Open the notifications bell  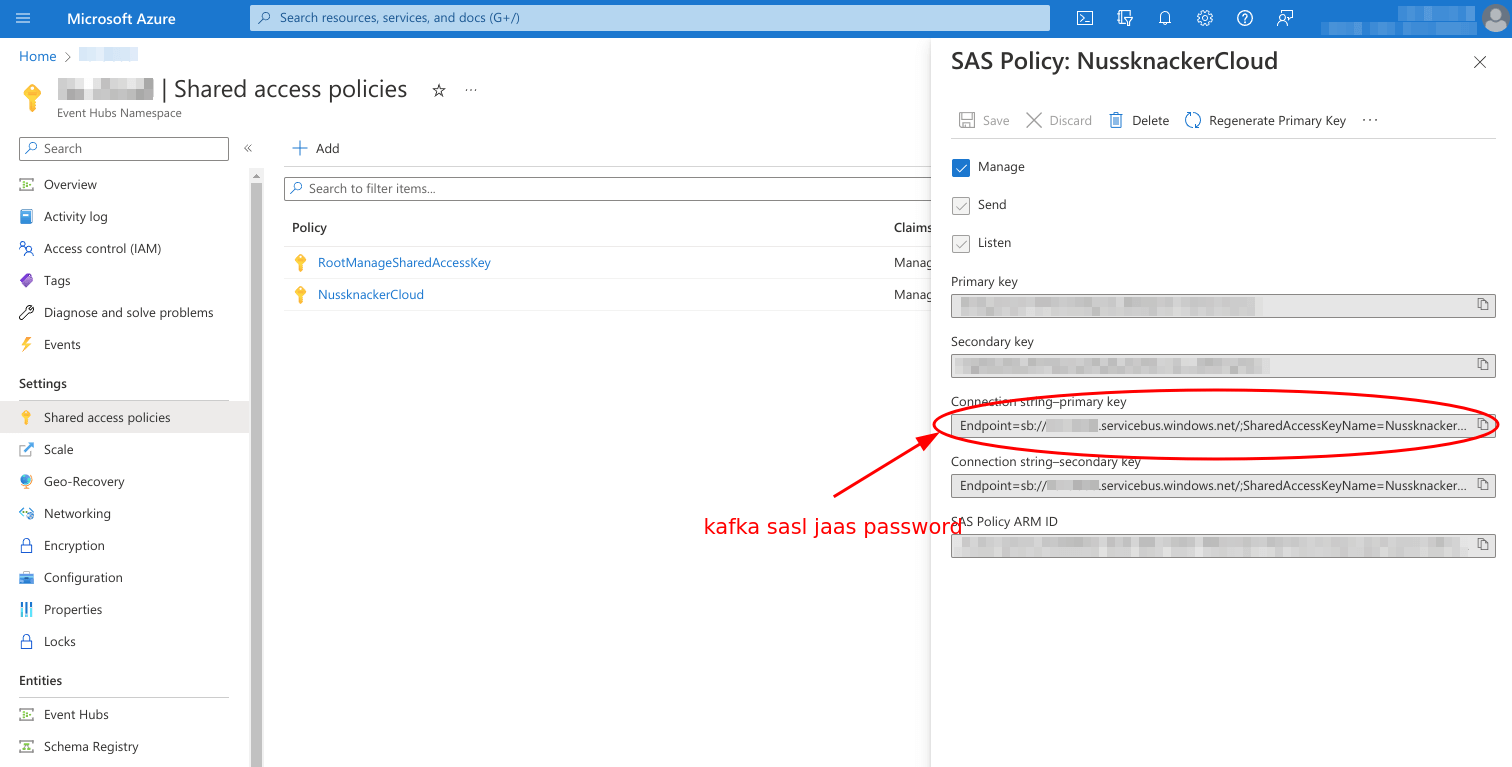pos(1165,18)
